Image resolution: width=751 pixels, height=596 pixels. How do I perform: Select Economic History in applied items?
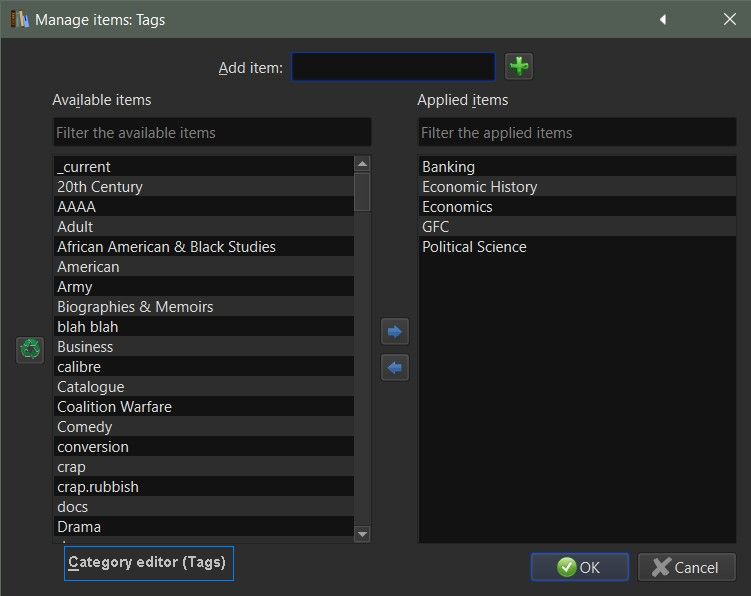577,186
